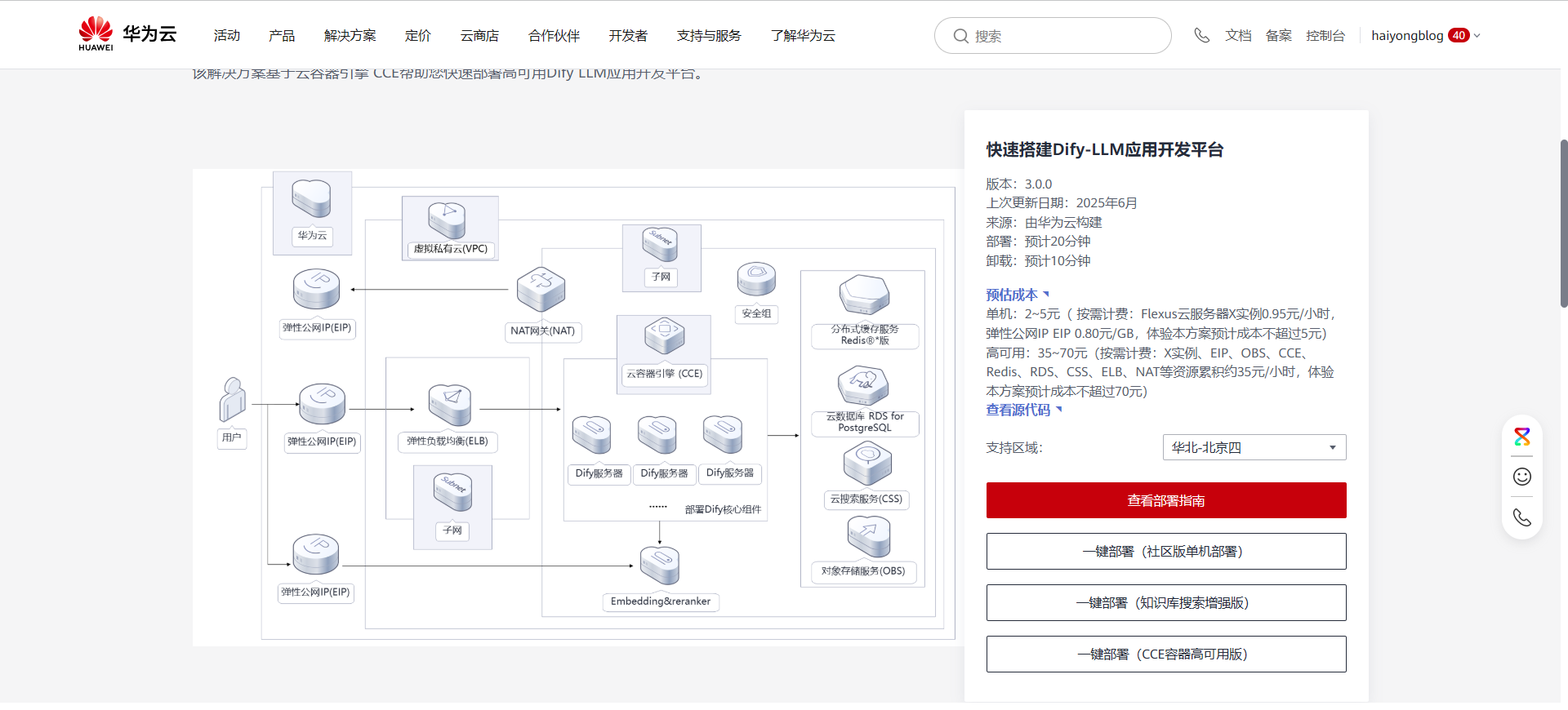Click the 版本: 3.0.0 text
Viewport: 1568px width, 710px height.
coord(1019,184)
